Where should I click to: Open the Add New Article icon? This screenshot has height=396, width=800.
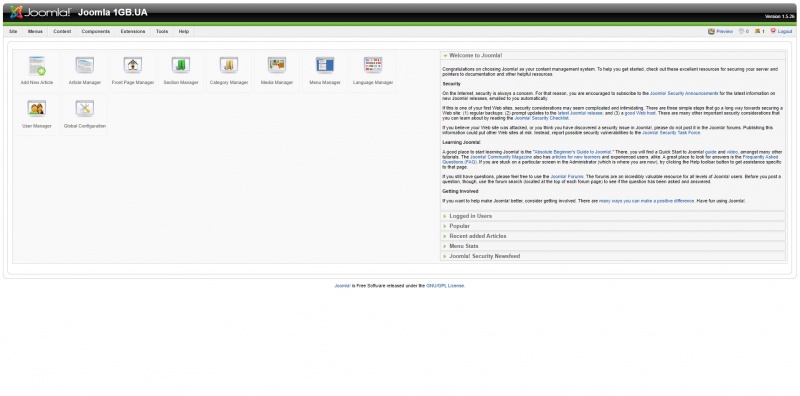[x=37, y=71]
